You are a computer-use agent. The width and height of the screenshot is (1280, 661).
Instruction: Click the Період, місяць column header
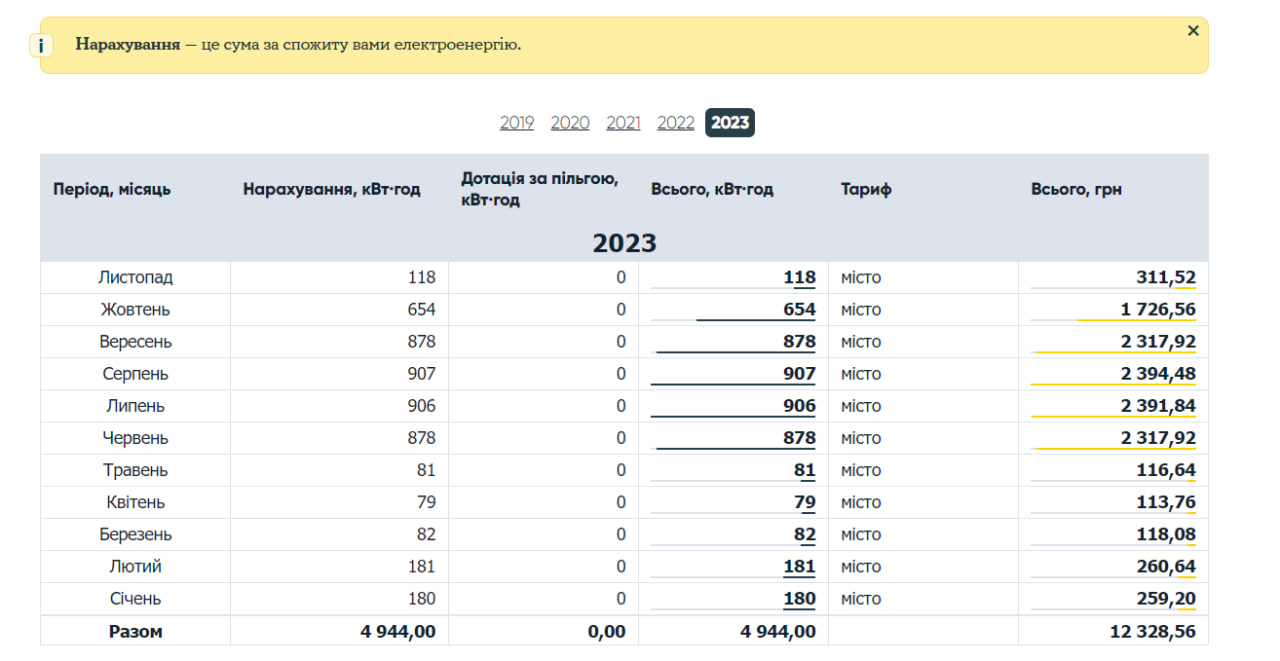(x=112, y=189)
